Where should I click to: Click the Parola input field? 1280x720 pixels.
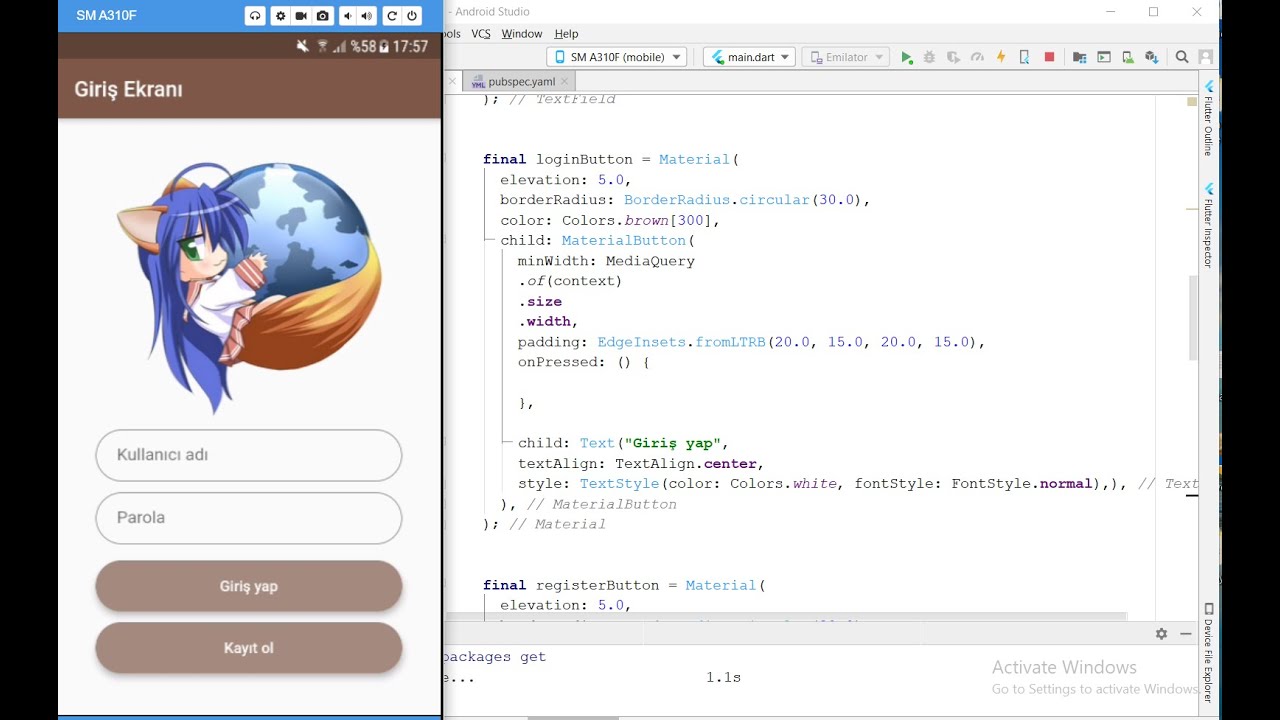[249, 518]
